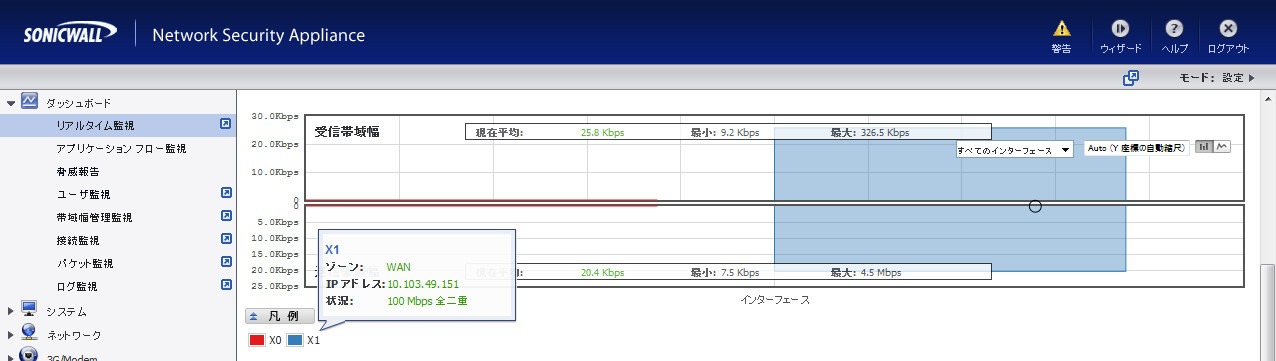This screenshot has width=1276, height=361.
Task: Pop out ログ監視 using its arrow icon
Action: coord(226,286)
